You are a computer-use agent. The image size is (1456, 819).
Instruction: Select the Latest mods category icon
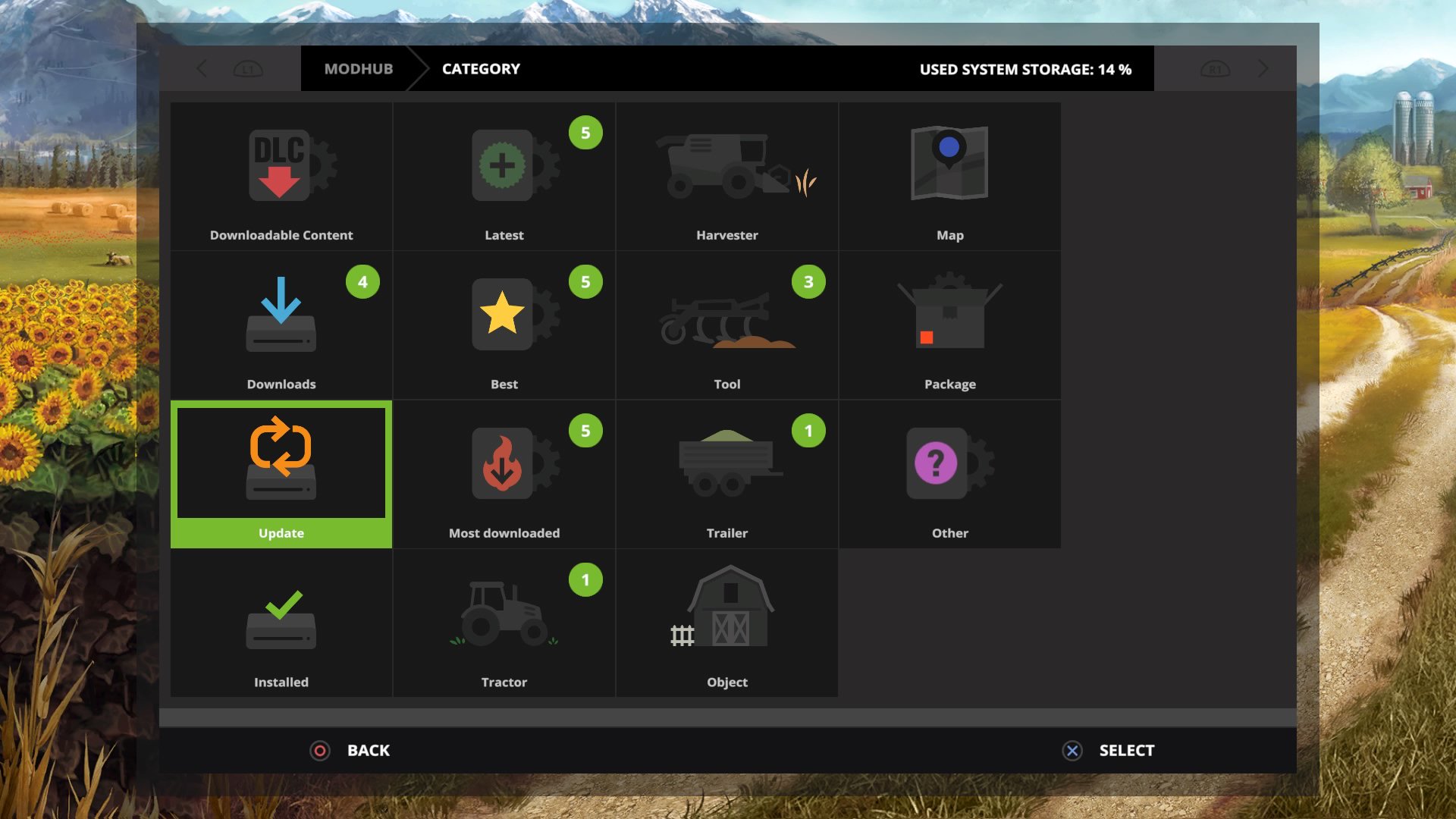pyautogui.click(x=504, y=166)
